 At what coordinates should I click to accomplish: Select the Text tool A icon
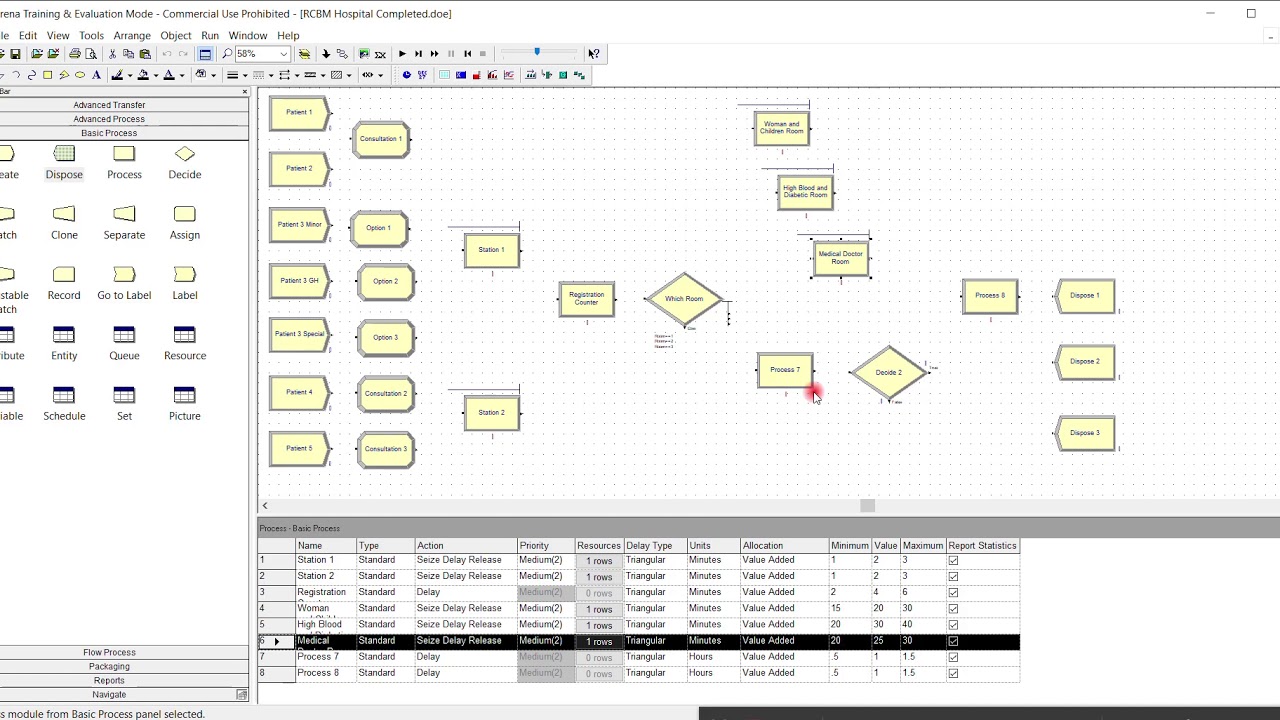pos(96,75)
